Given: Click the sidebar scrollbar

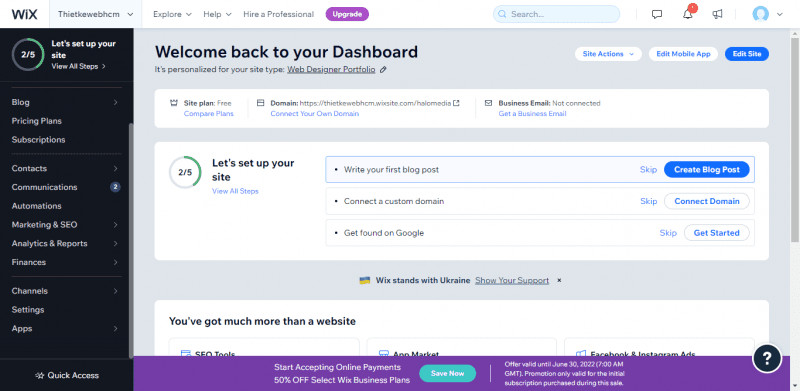Looking at the screenshot, I should pyautogui.click(x=131, y=240).
